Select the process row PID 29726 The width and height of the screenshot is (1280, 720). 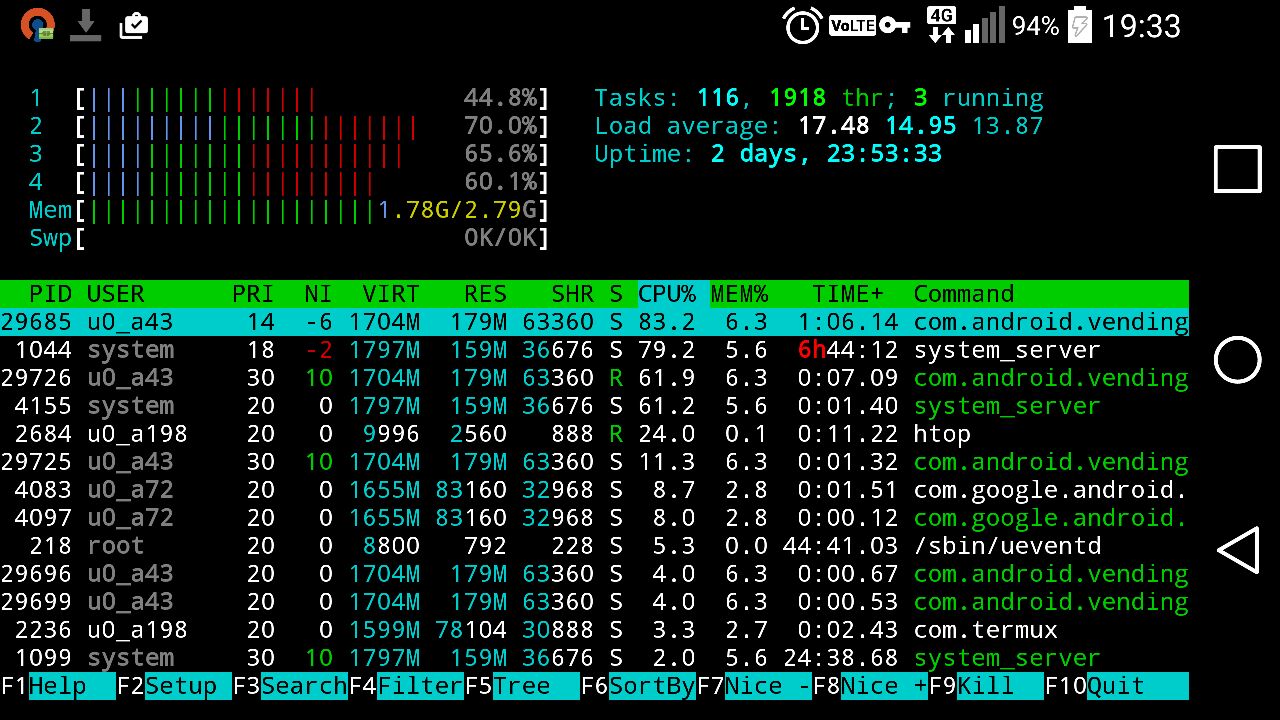[594, 378]
